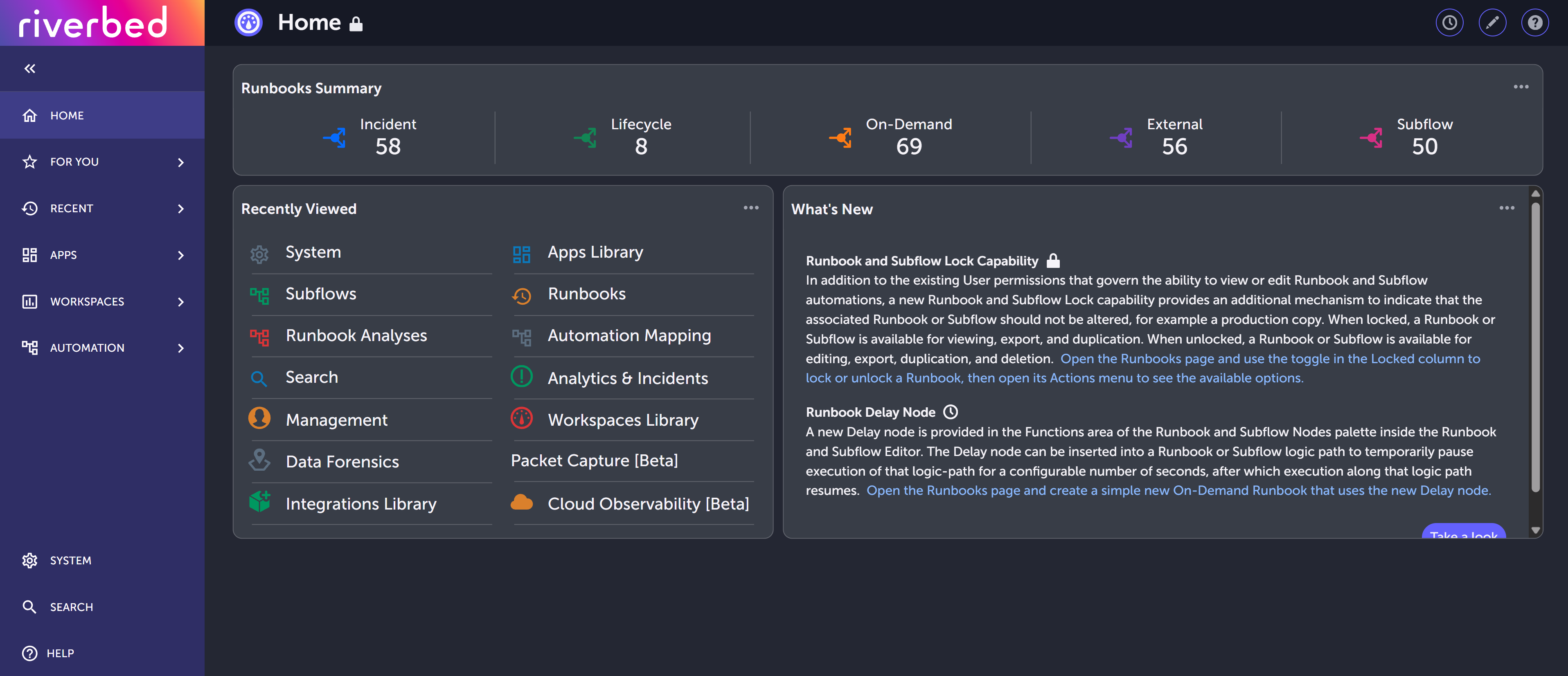Follow the 'Open the Runbooks page and use the toggle' link
1568x676 pixels.
pyautogui.click(x=1143, y=368)
